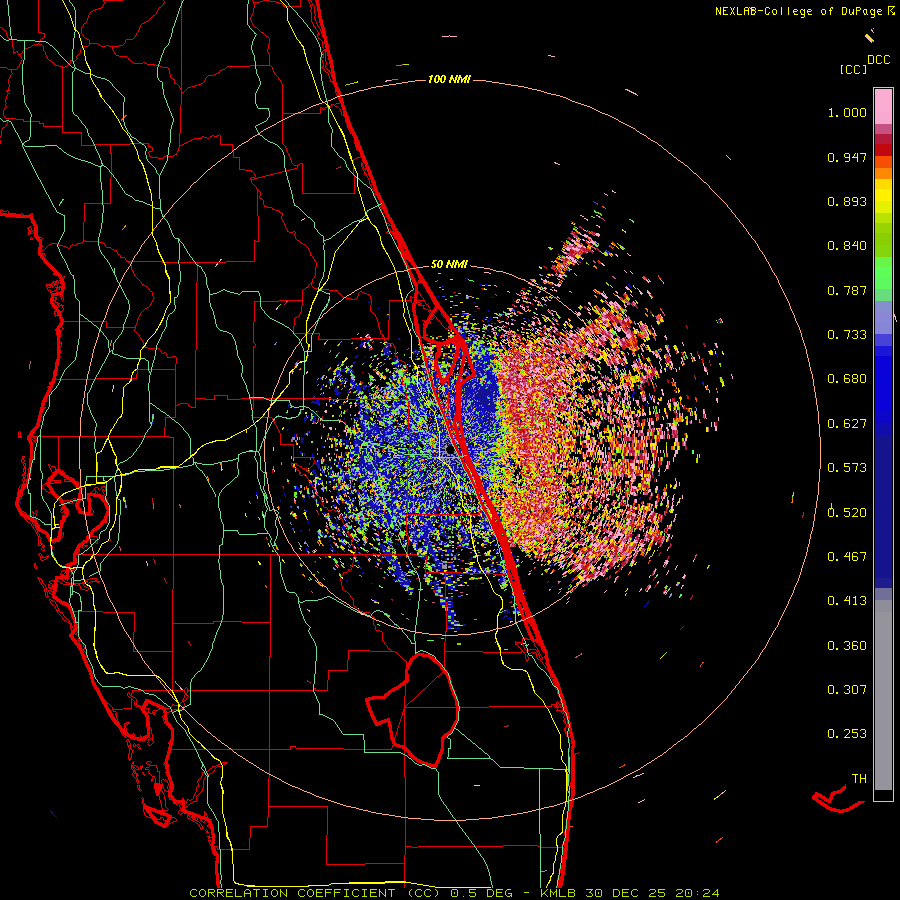Click the 0.573 scale value

pyautogui.click(x=847, y=468)
